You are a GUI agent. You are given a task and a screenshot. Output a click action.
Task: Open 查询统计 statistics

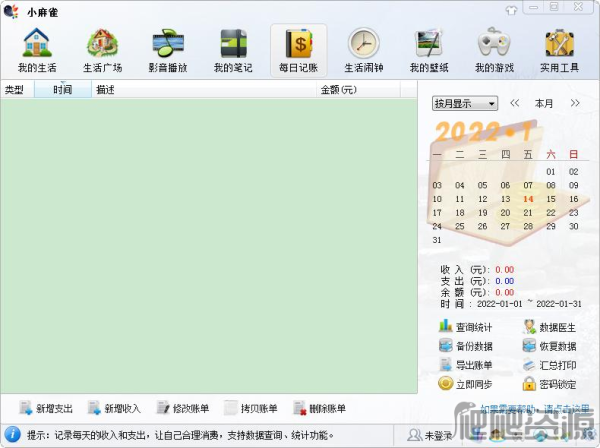(465, 327)
